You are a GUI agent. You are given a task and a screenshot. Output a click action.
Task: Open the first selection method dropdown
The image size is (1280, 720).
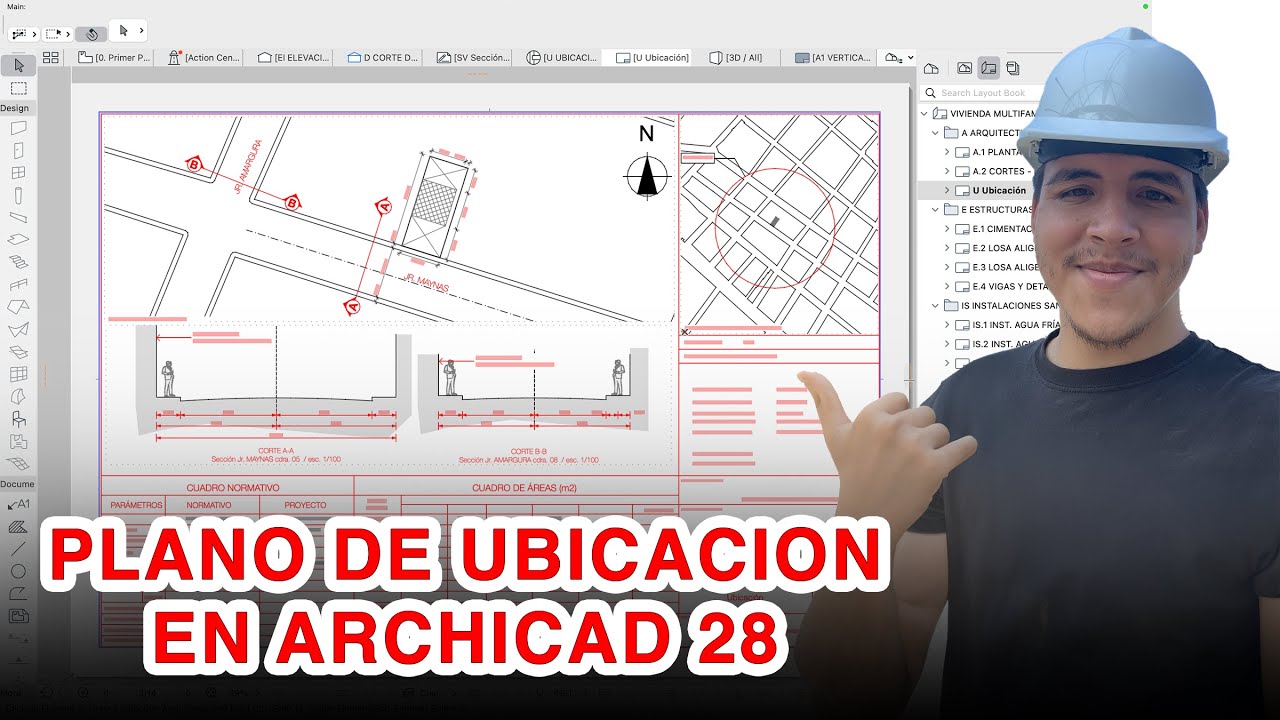(x=22, y=34)
